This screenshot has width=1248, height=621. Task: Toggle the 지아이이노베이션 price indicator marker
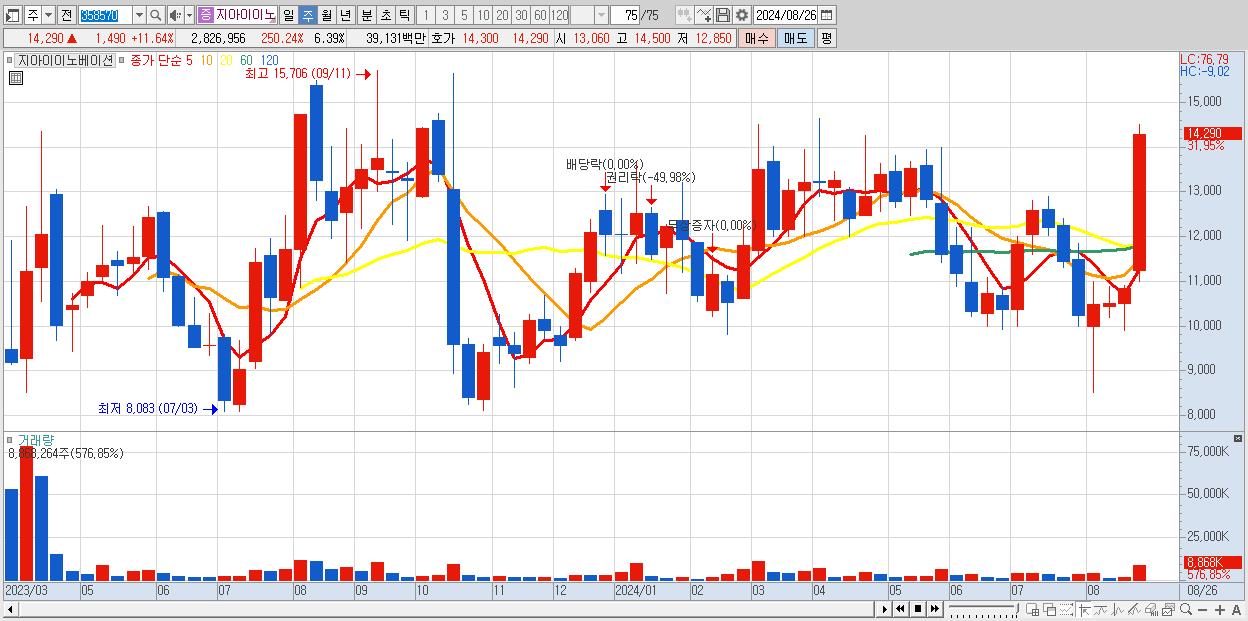coord(11,60)
